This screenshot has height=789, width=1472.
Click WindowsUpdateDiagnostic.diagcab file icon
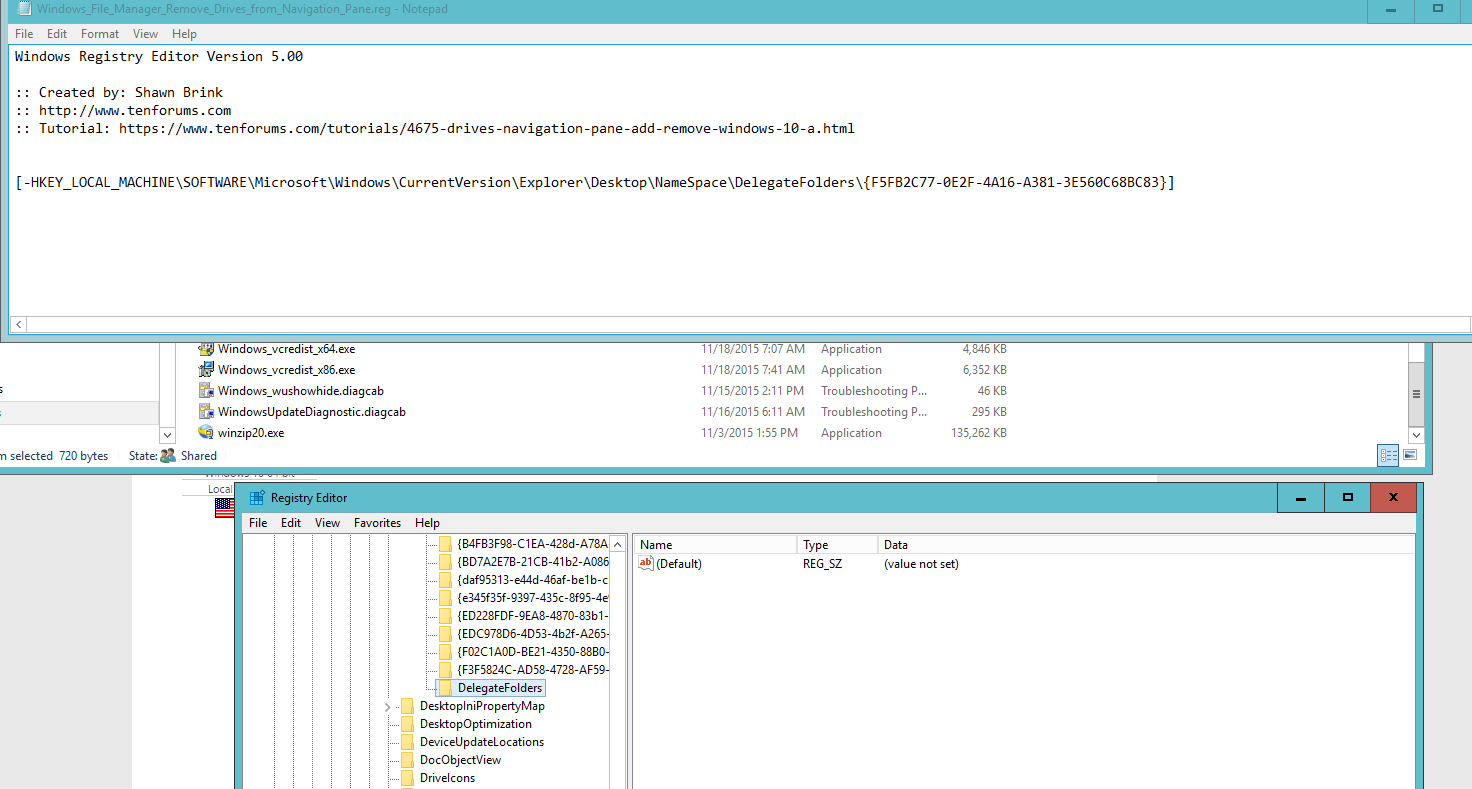pos(206,412)
